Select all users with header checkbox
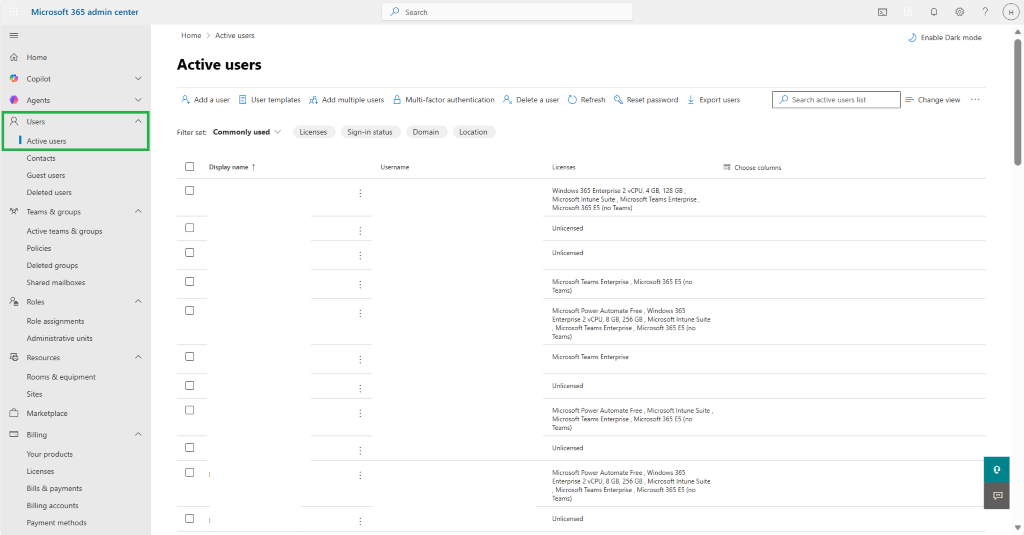This screenshot has width=1024, height=535. 189,167
